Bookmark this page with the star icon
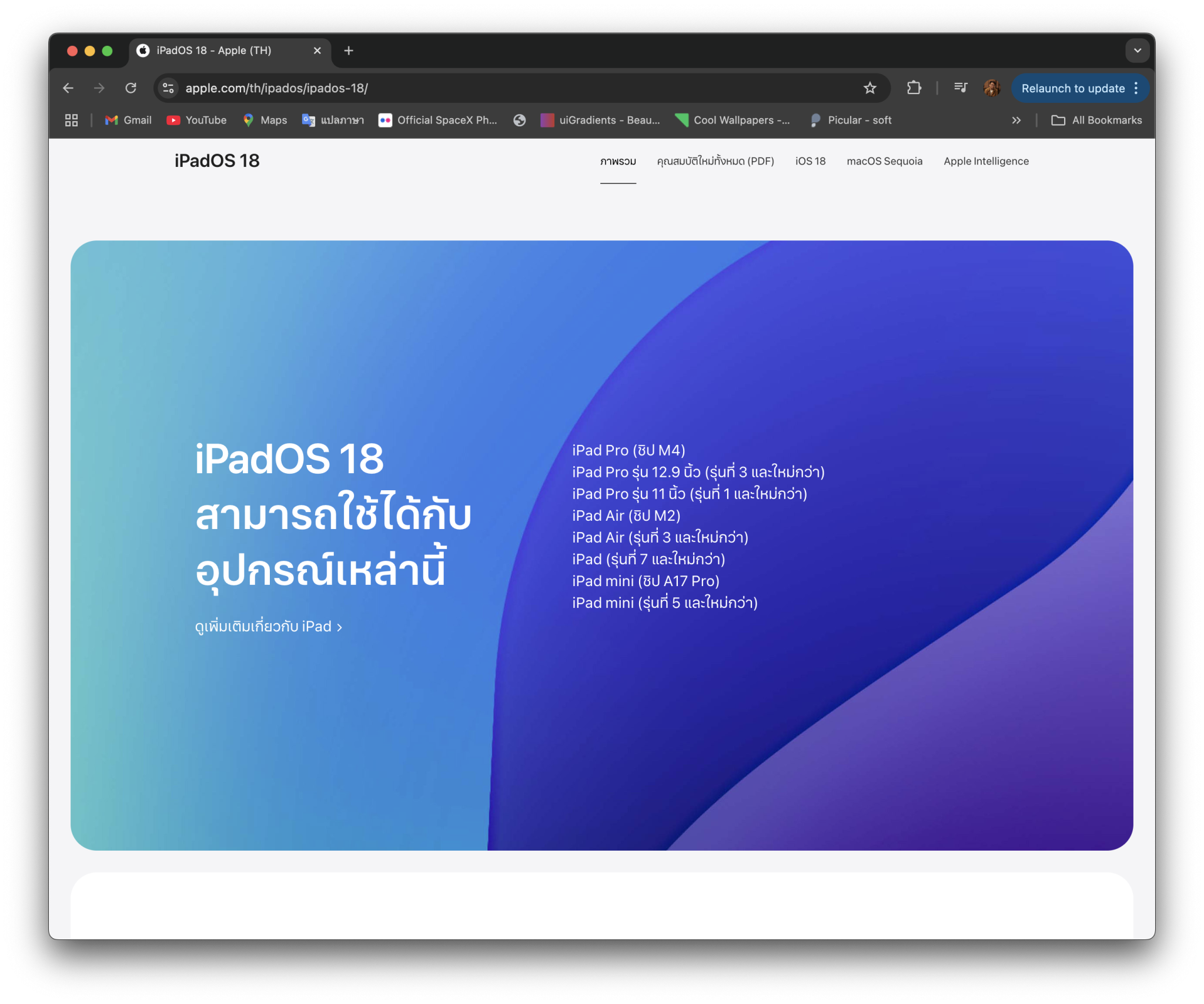 (870, 88)
